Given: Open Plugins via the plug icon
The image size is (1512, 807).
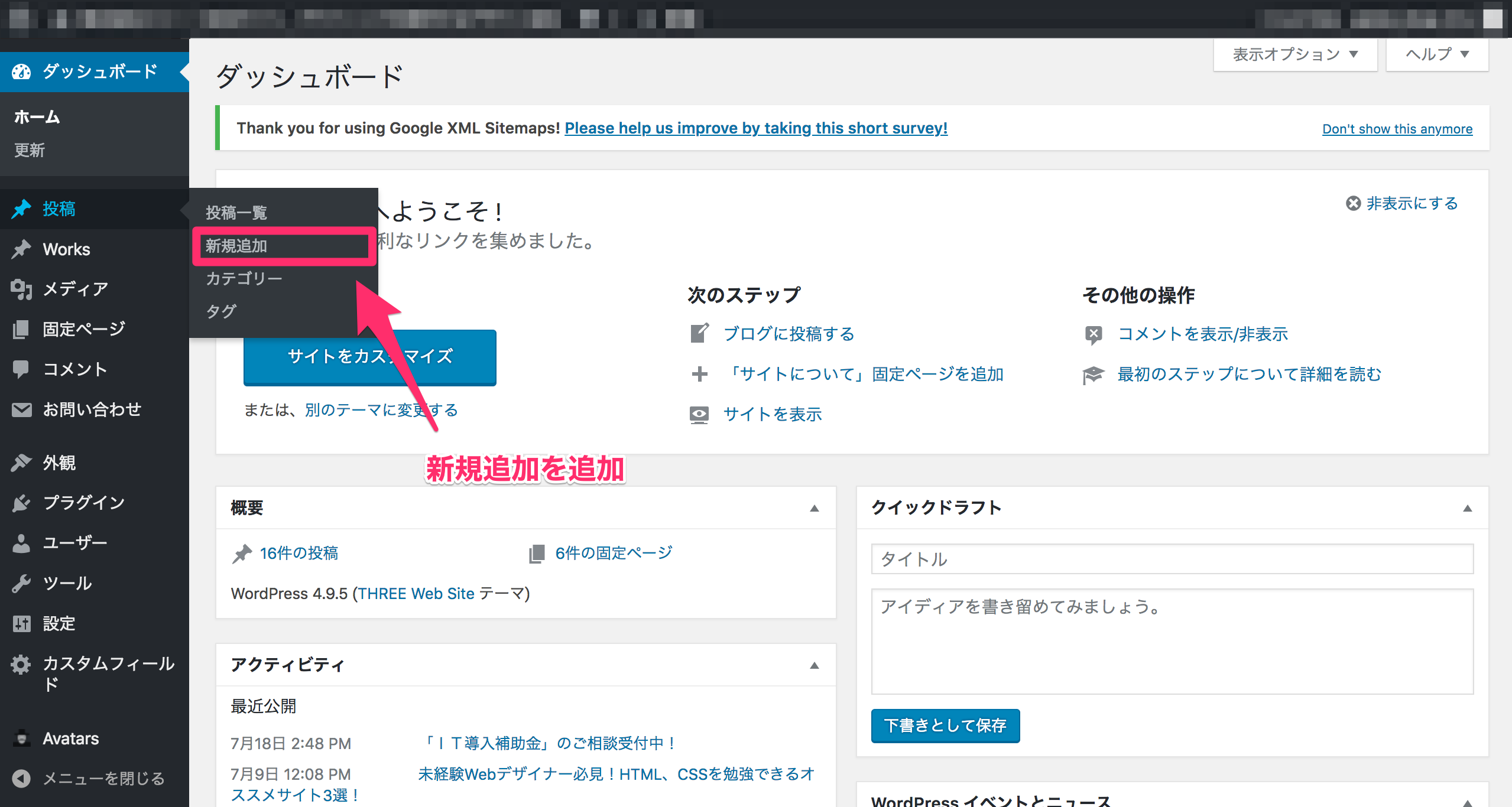Looking at the screenshot, I should click(x=21, y=503).
